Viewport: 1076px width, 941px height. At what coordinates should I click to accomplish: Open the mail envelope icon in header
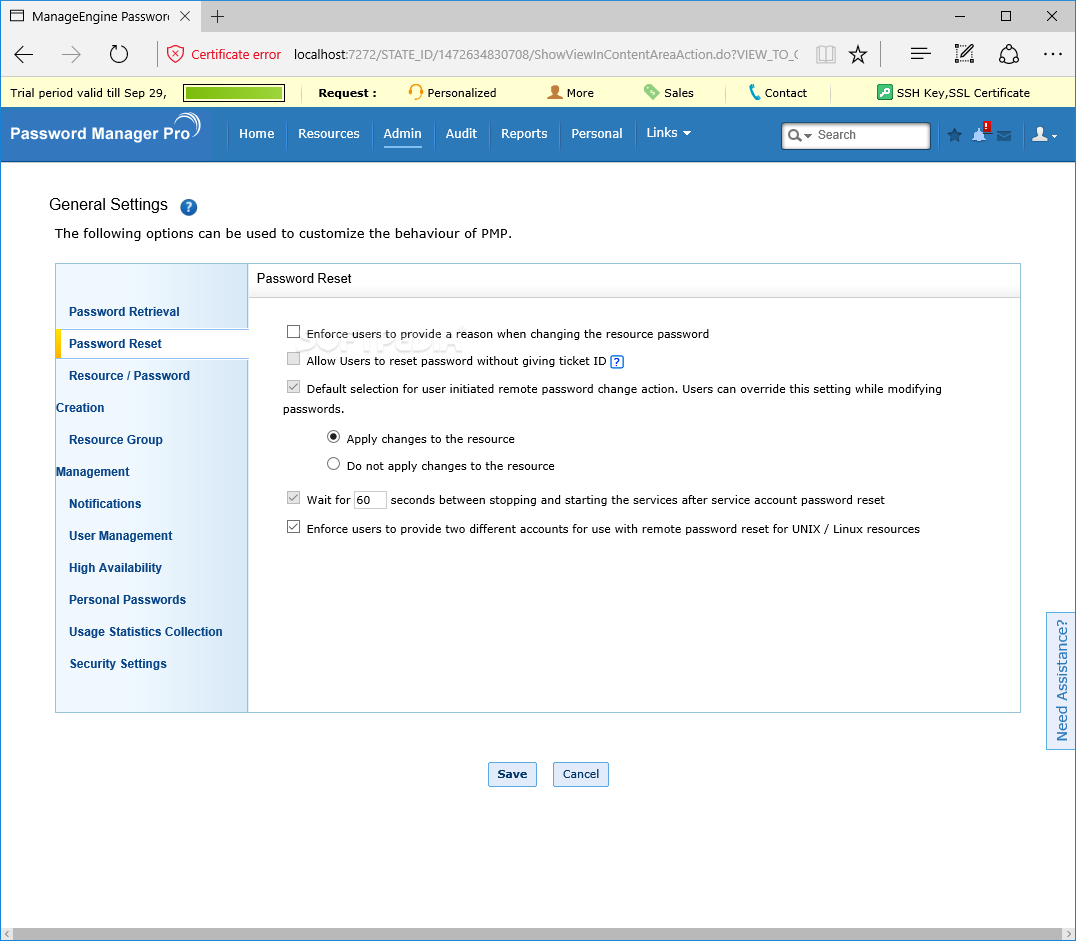click(x=1004, y=136)
